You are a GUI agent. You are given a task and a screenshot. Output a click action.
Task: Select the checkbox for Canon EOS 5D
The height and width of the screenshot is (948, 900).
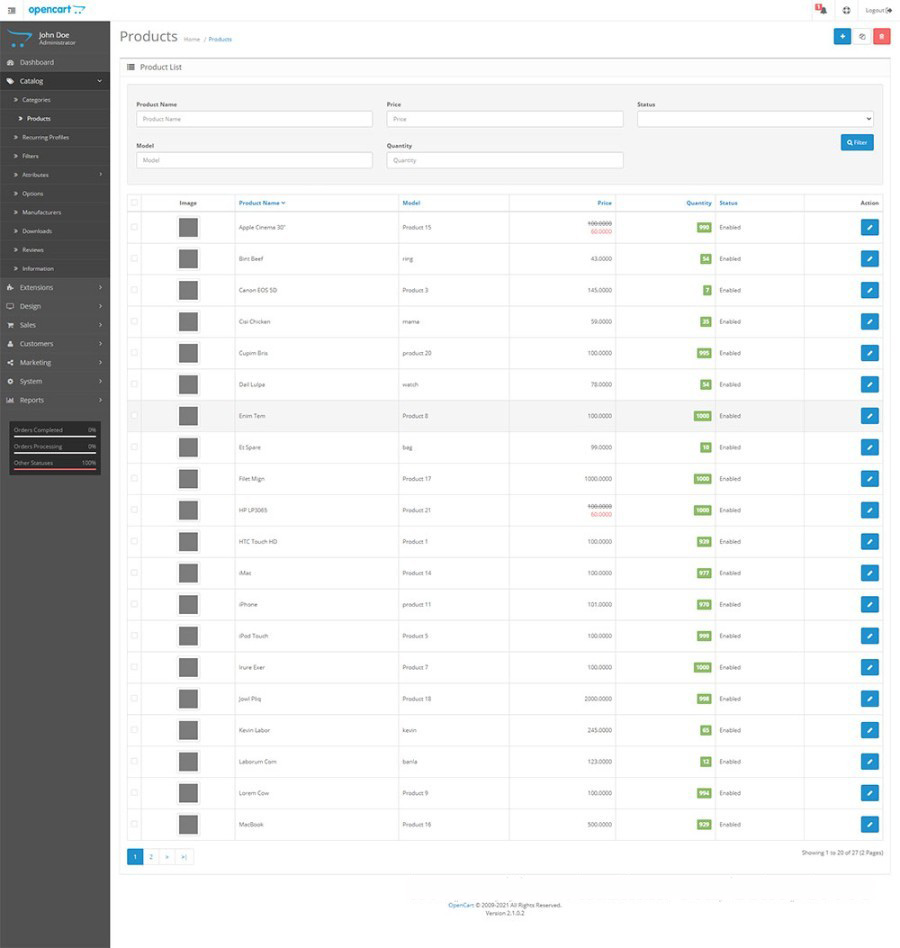[x=134, y=290]
